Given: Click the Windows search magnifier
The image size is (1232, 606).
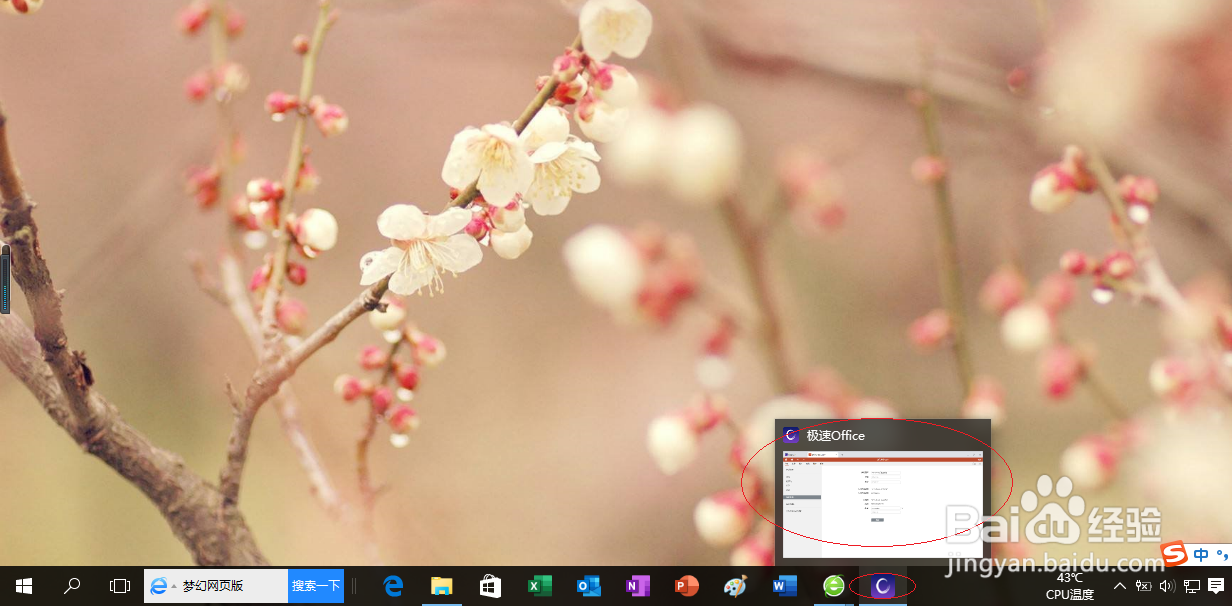Looking at the screenshot, I should [x=71, y=586].
